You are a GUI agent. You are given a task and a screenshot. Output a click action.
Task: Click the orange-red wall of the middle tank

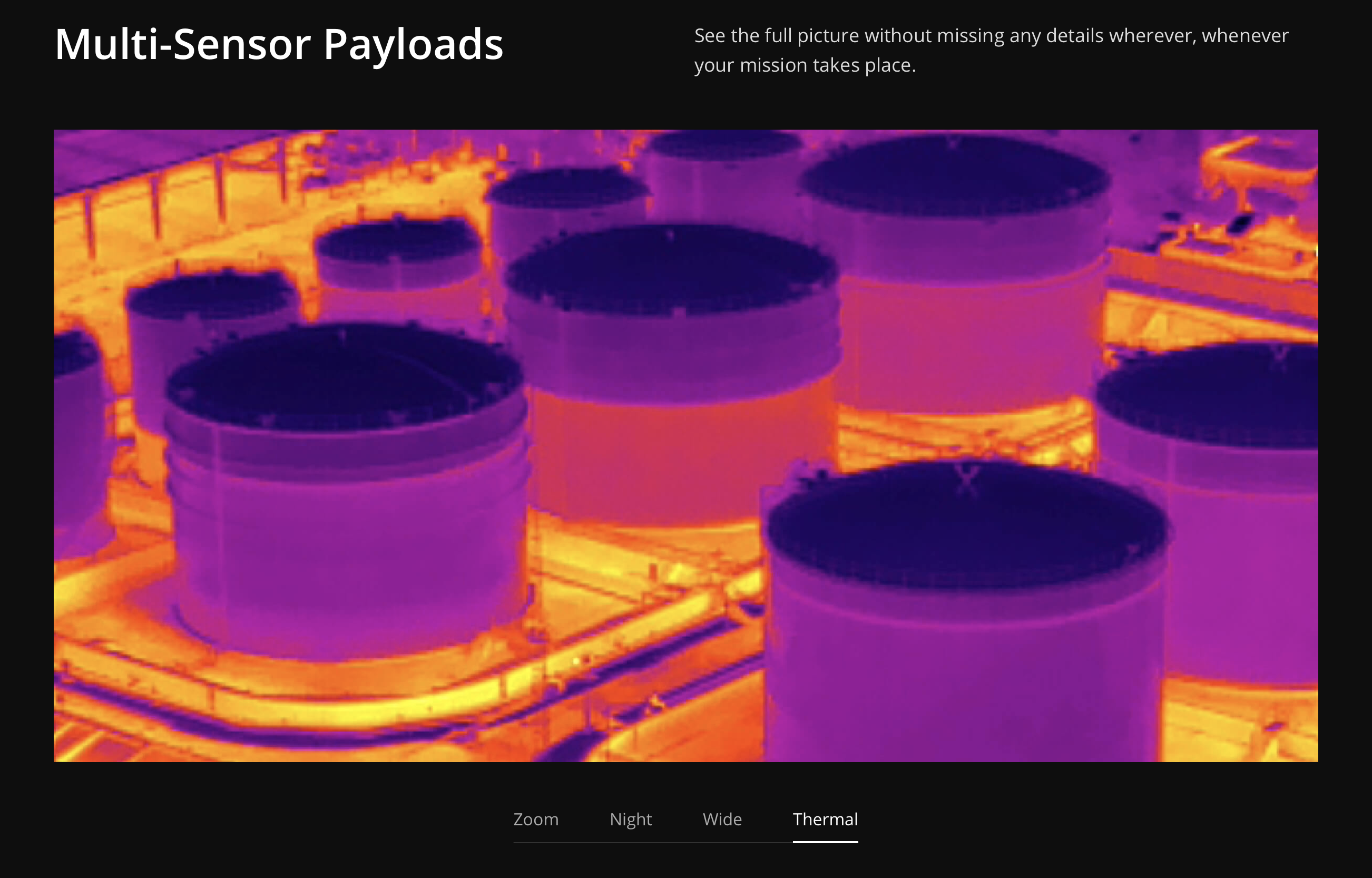[678, 456]
